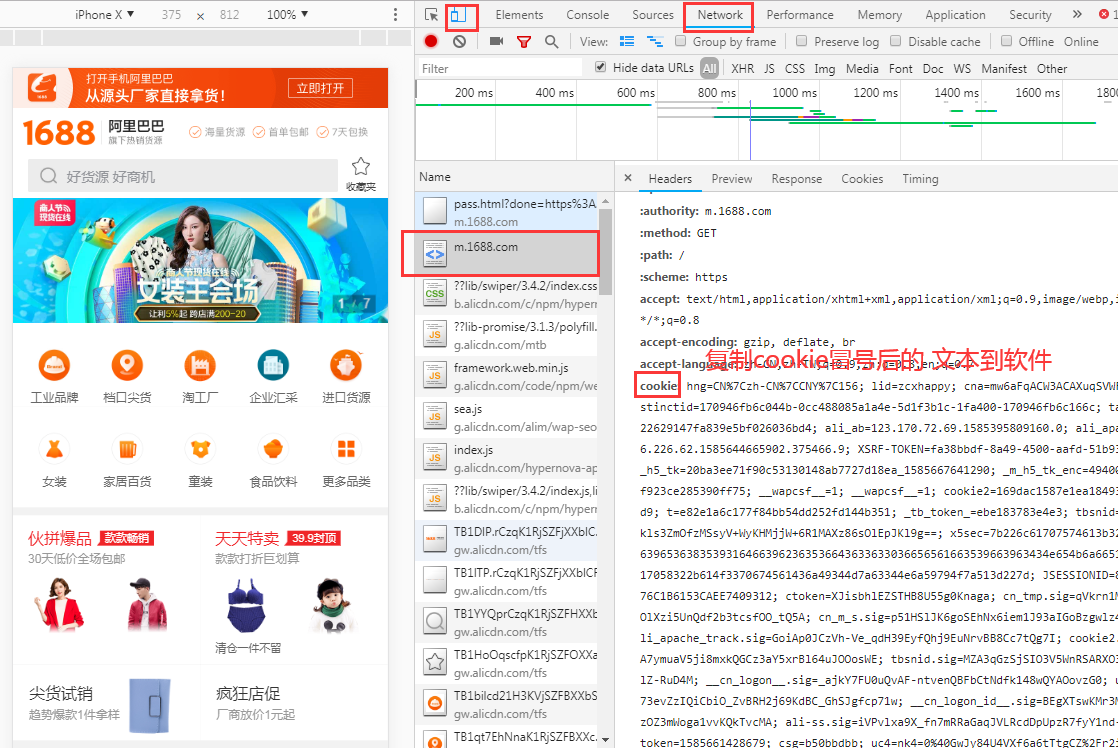Open network search magnifier icon
The height and width of the screenshot is (748, 1118).
pos(551,41)
